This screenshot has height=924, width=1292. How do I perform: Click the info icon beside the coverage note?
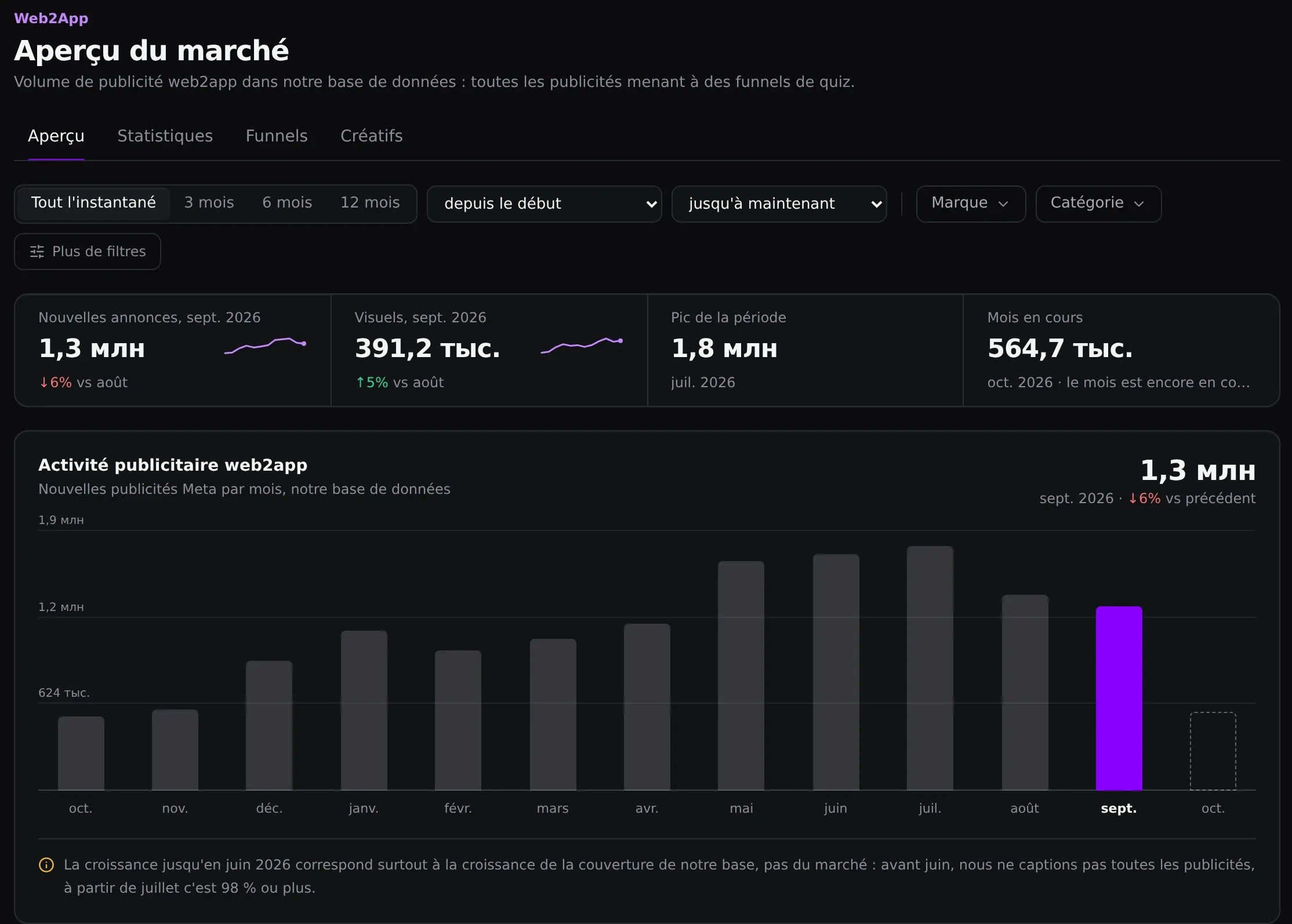[x=46, y=865]
